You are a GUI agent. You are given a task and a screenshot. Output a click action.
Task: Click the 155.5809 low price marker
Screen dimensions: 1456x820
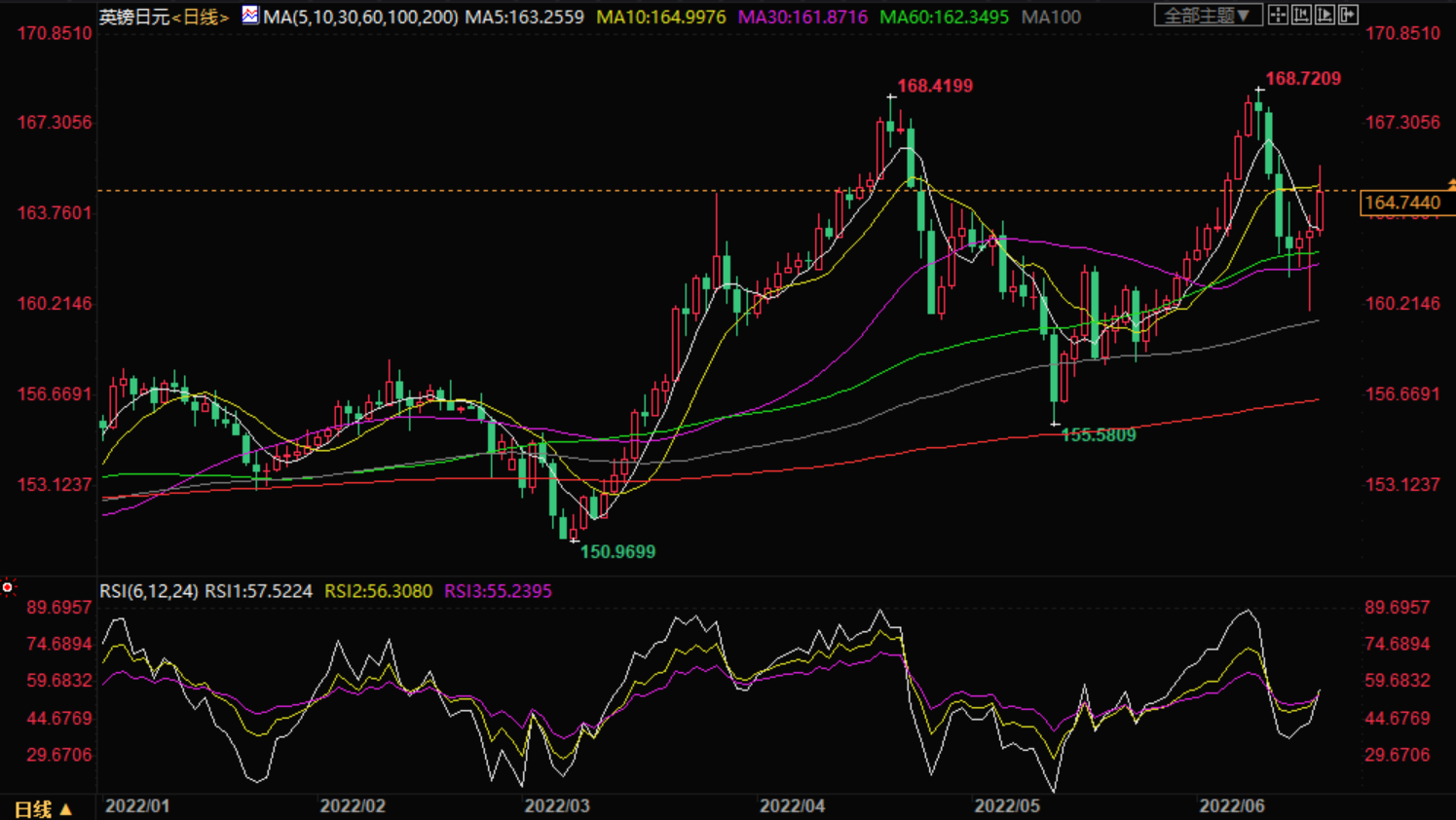click(1099, 435)
